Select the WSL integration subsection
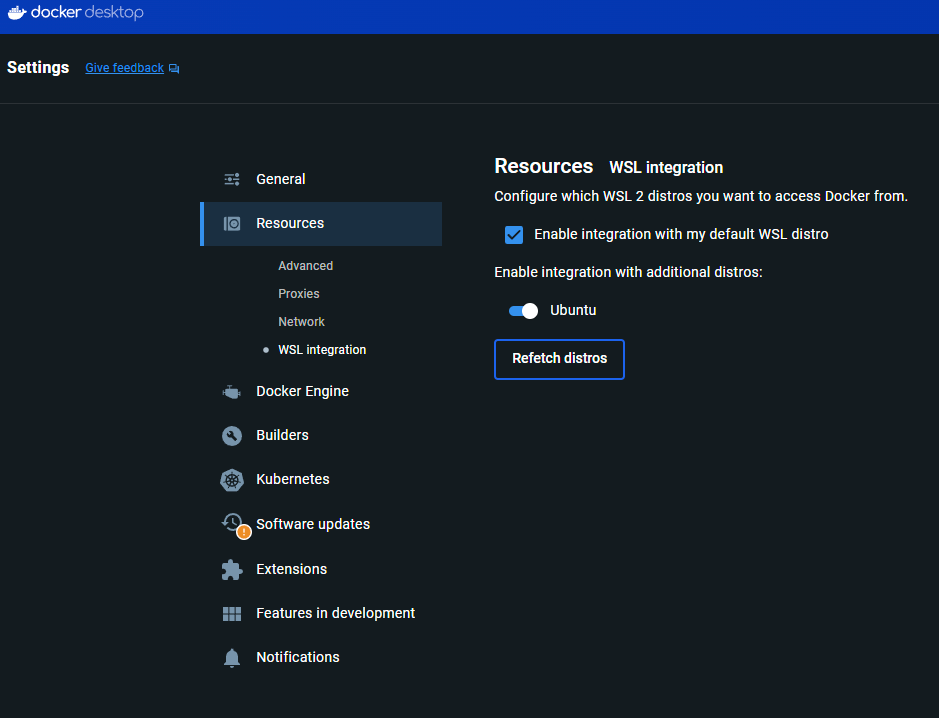 coord(322,350)
